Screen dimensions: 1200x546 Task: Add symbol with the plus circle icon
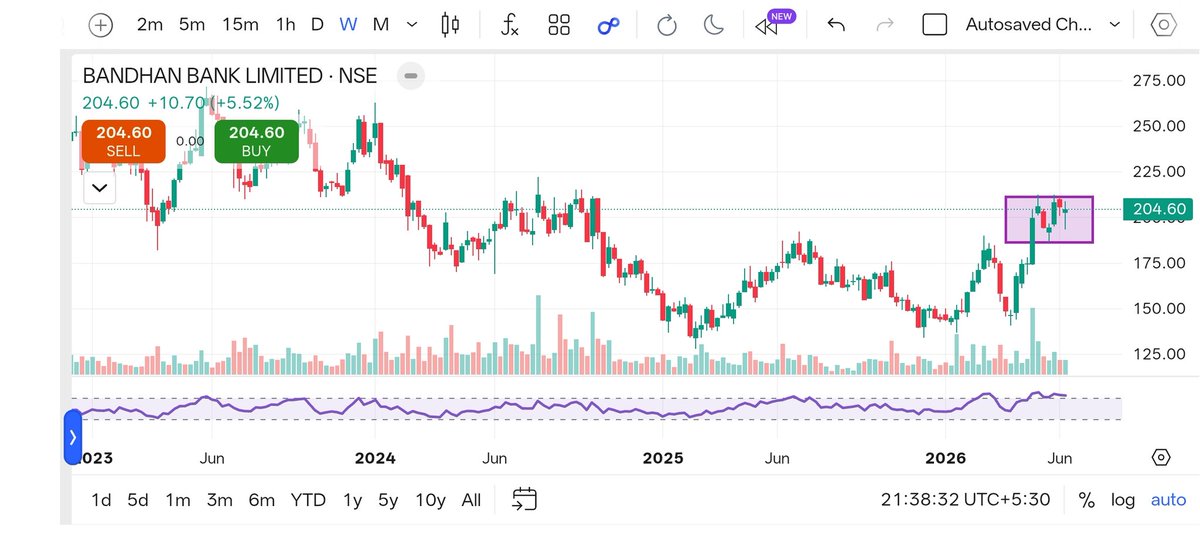101,25
